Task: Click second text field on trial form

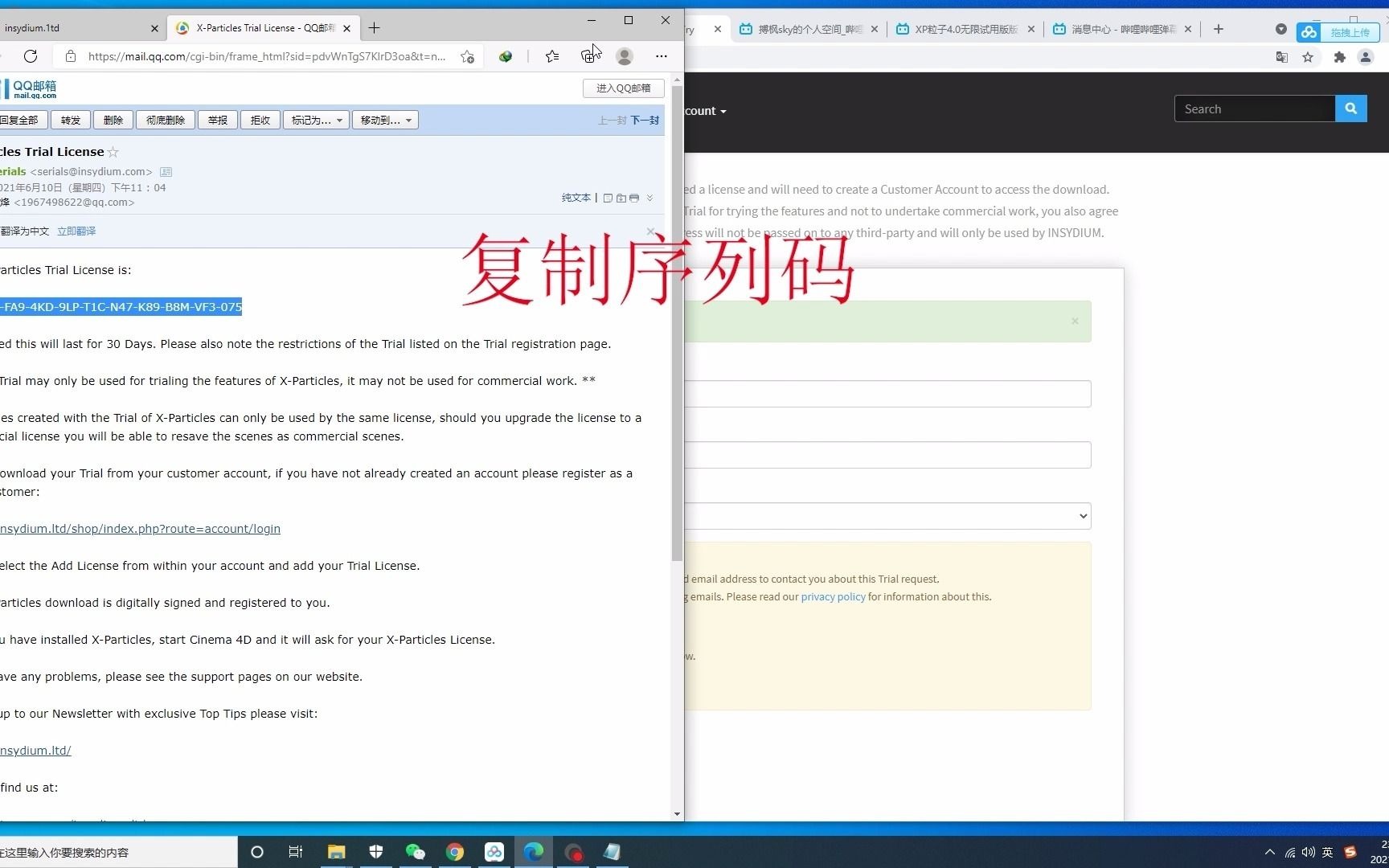Action: pos(887,455)
